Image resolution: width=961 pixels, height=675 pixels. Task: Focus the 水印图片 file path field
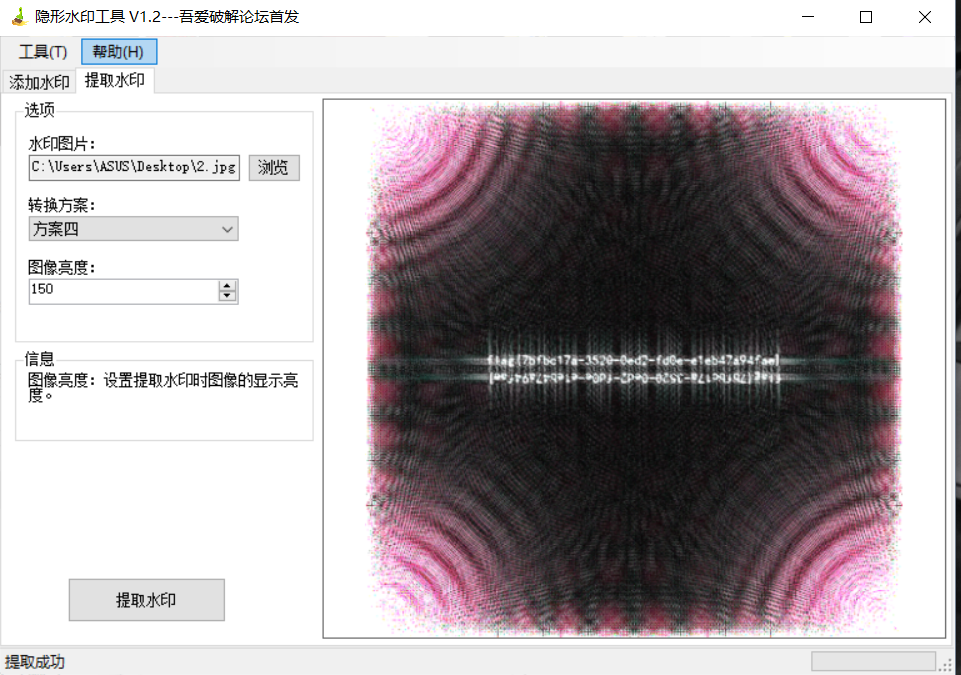click(134, 167)
